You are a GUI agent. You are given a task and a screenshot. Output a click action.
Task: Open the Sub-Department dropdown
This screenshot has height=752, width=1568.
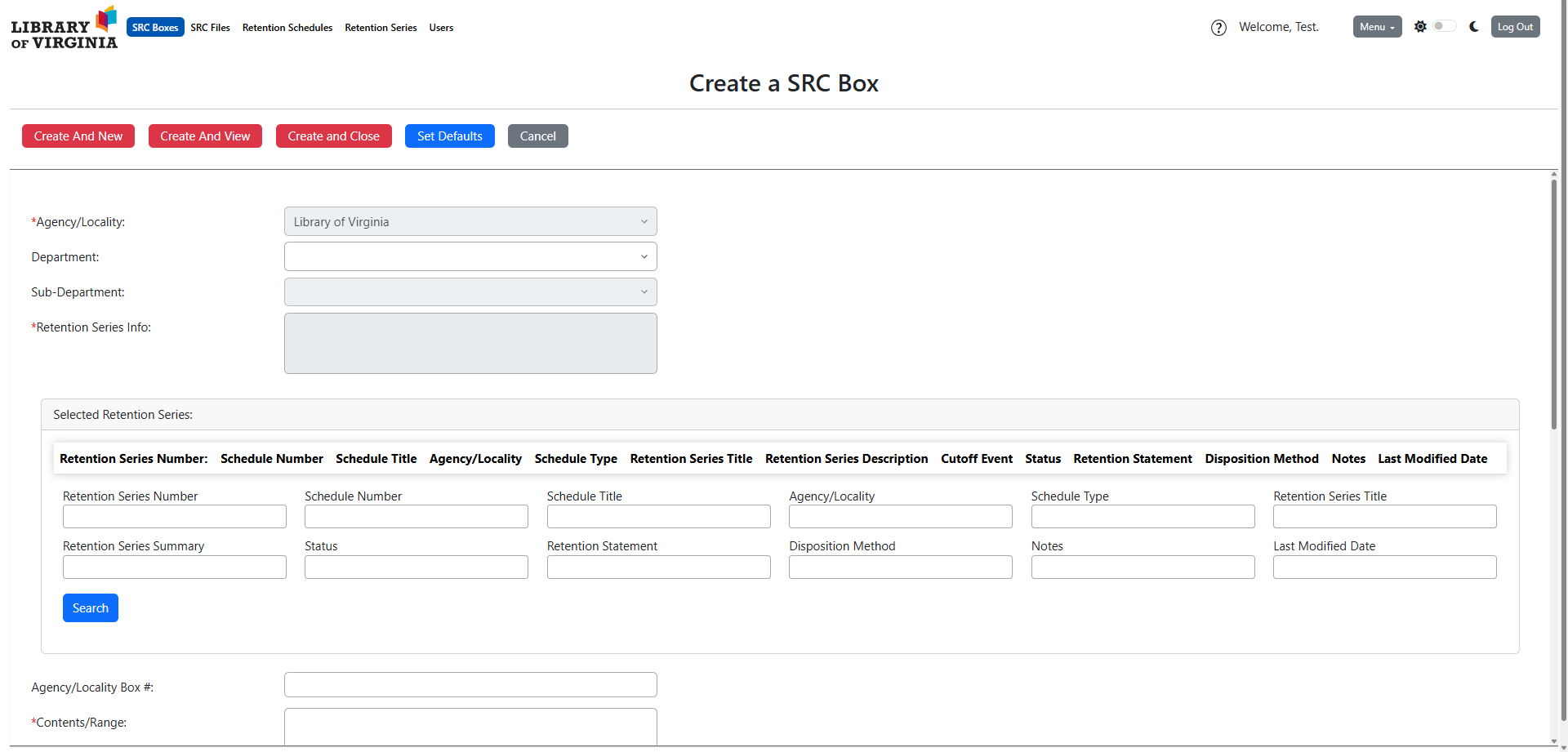470,292
